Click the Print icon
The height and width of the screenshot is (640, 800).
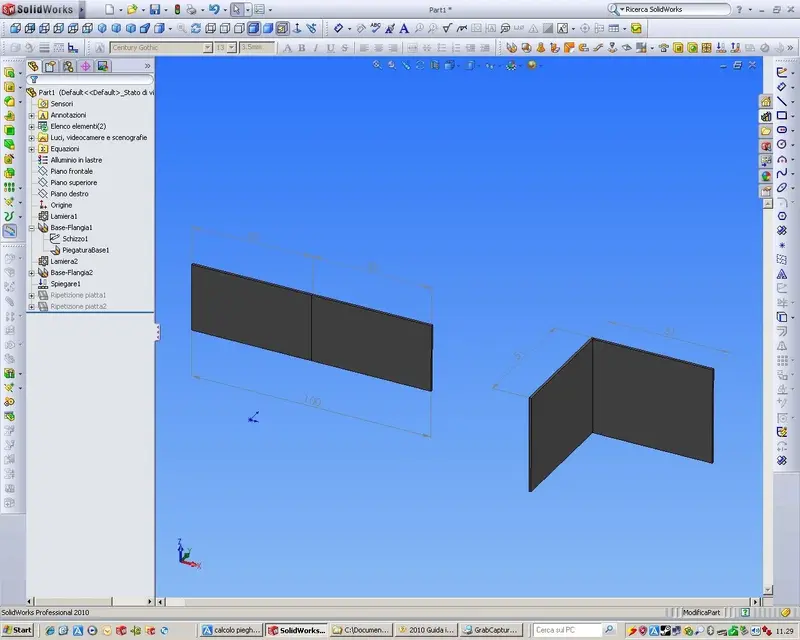tap(191, 9)
